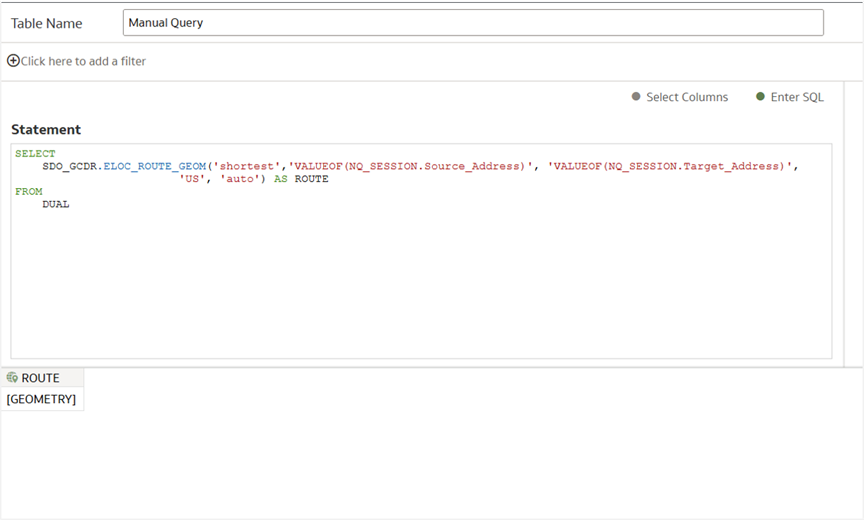Click ELOC_ROUTE_GEOM in the SQL statement
This screenshot has width=864, height=520.
155,166
